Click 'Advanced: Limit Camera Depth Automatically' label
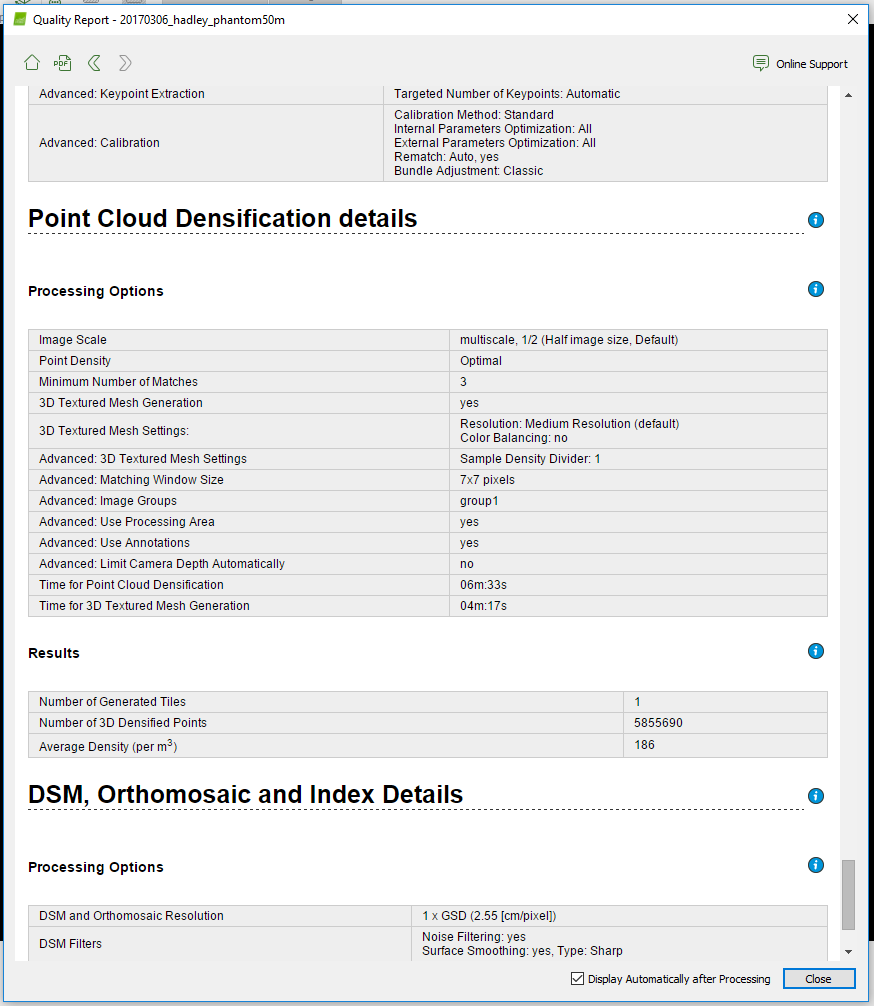The image size is (874, 1006). (162, 564)
